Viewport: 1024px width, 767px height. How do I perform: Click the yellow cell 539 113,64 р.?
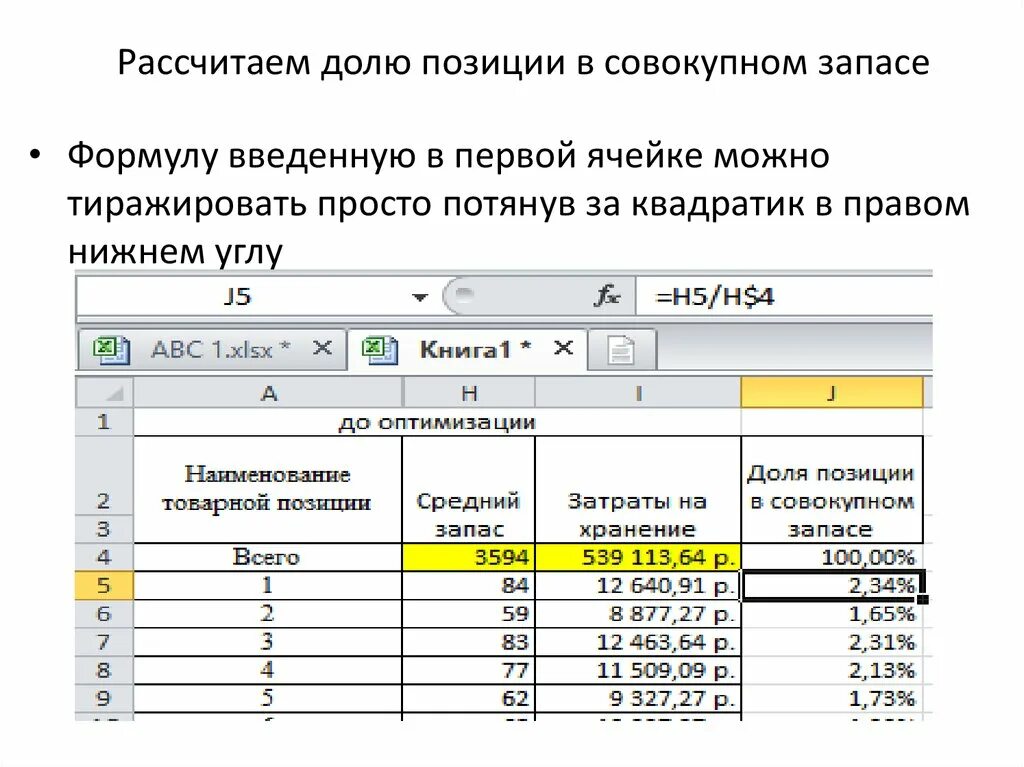click(638, 557)
